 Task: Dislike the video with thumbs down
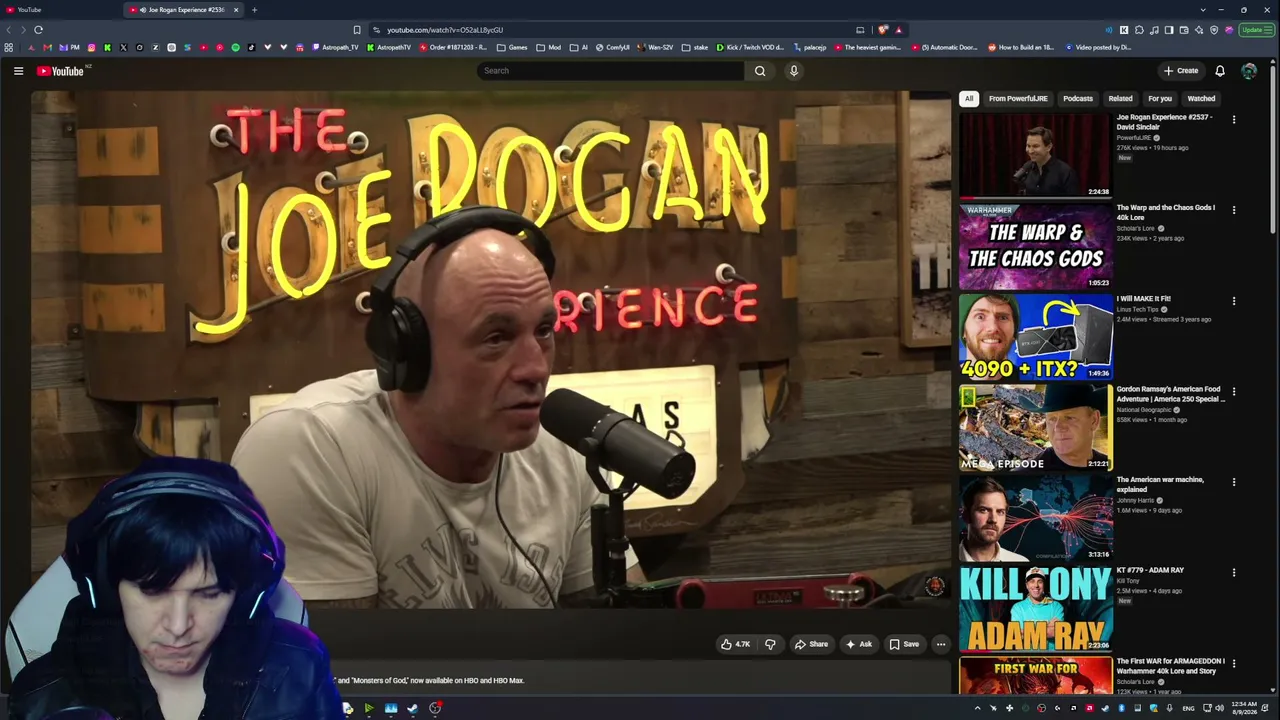tap(770, 644)
